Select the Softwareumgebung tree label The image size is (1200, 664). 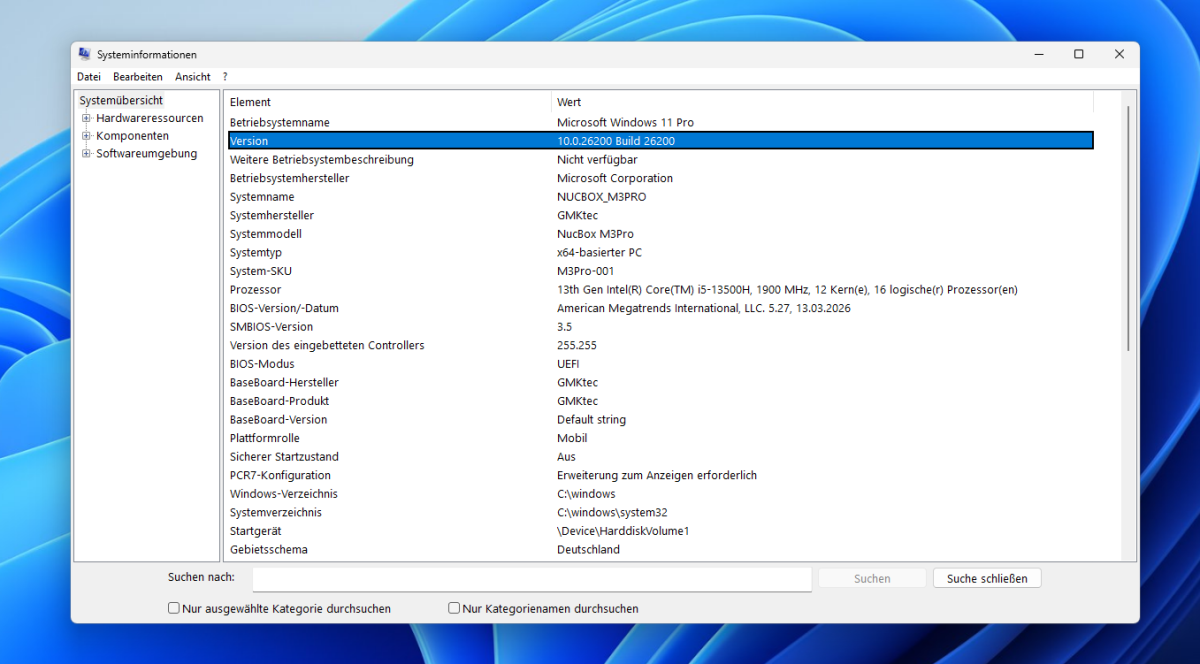point(147,154)
